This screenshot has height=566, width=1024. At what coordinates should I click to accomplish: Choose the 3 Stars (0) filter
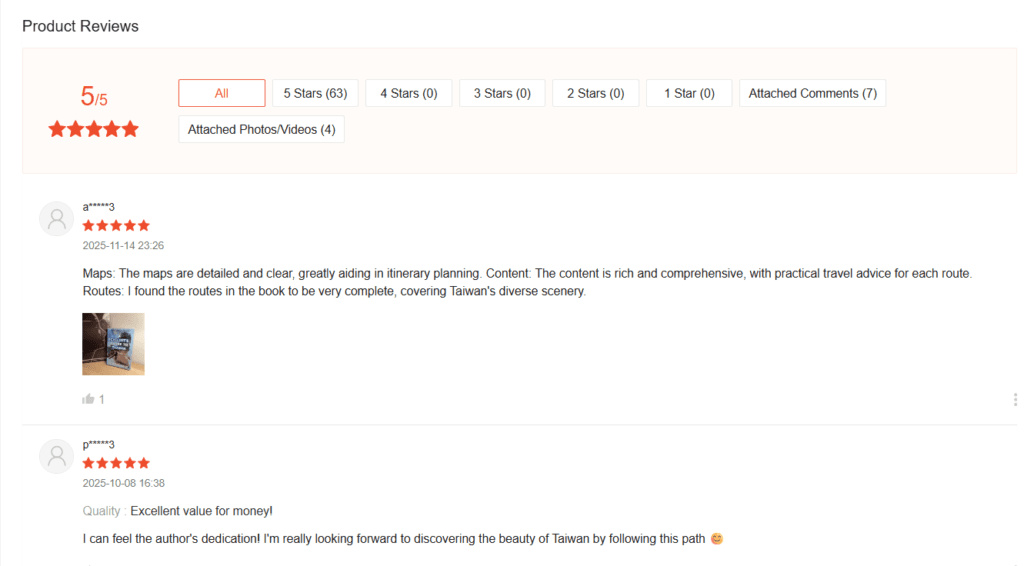(502, 93)
